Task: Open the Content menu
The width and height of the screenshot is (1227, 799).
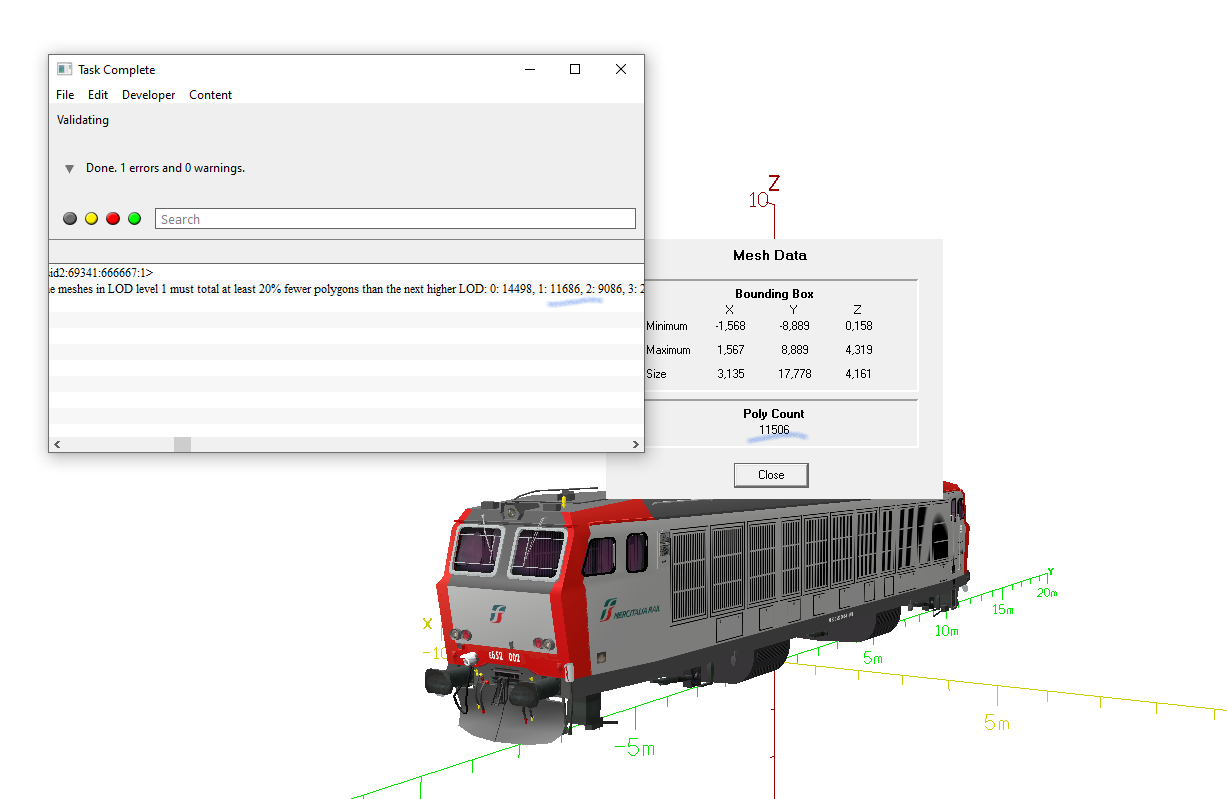Action: click(x=211, y=95)
